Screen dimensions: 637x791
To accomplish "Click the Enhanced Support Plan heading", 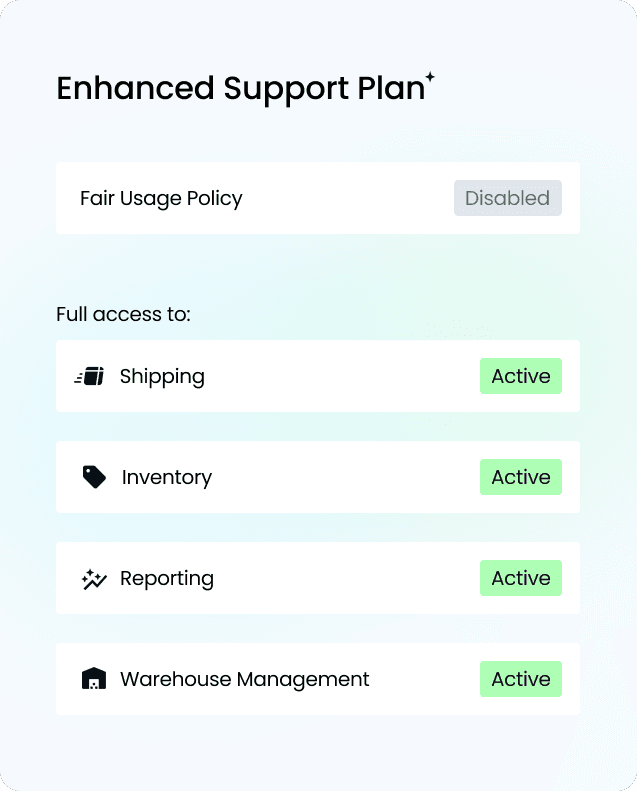I will coord(240,89).
